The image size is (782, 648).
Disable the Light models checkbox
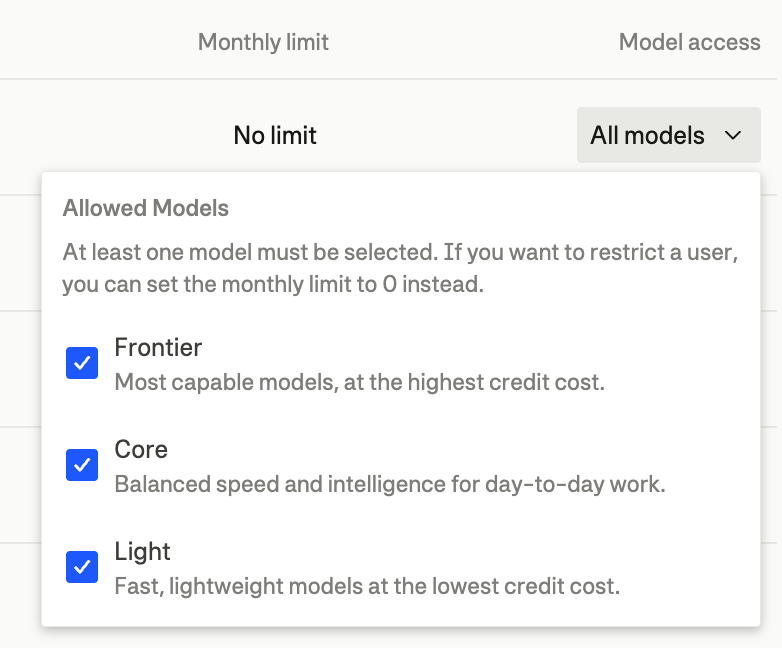tap(82, 567)
